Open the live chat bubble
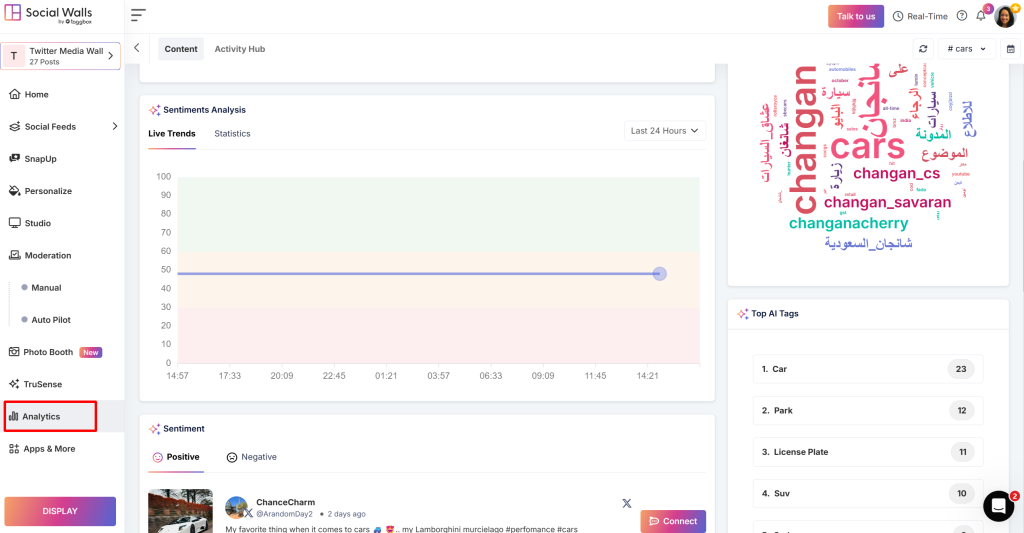Viewport: 1024px width, 533px height. [x=999, y=506]
